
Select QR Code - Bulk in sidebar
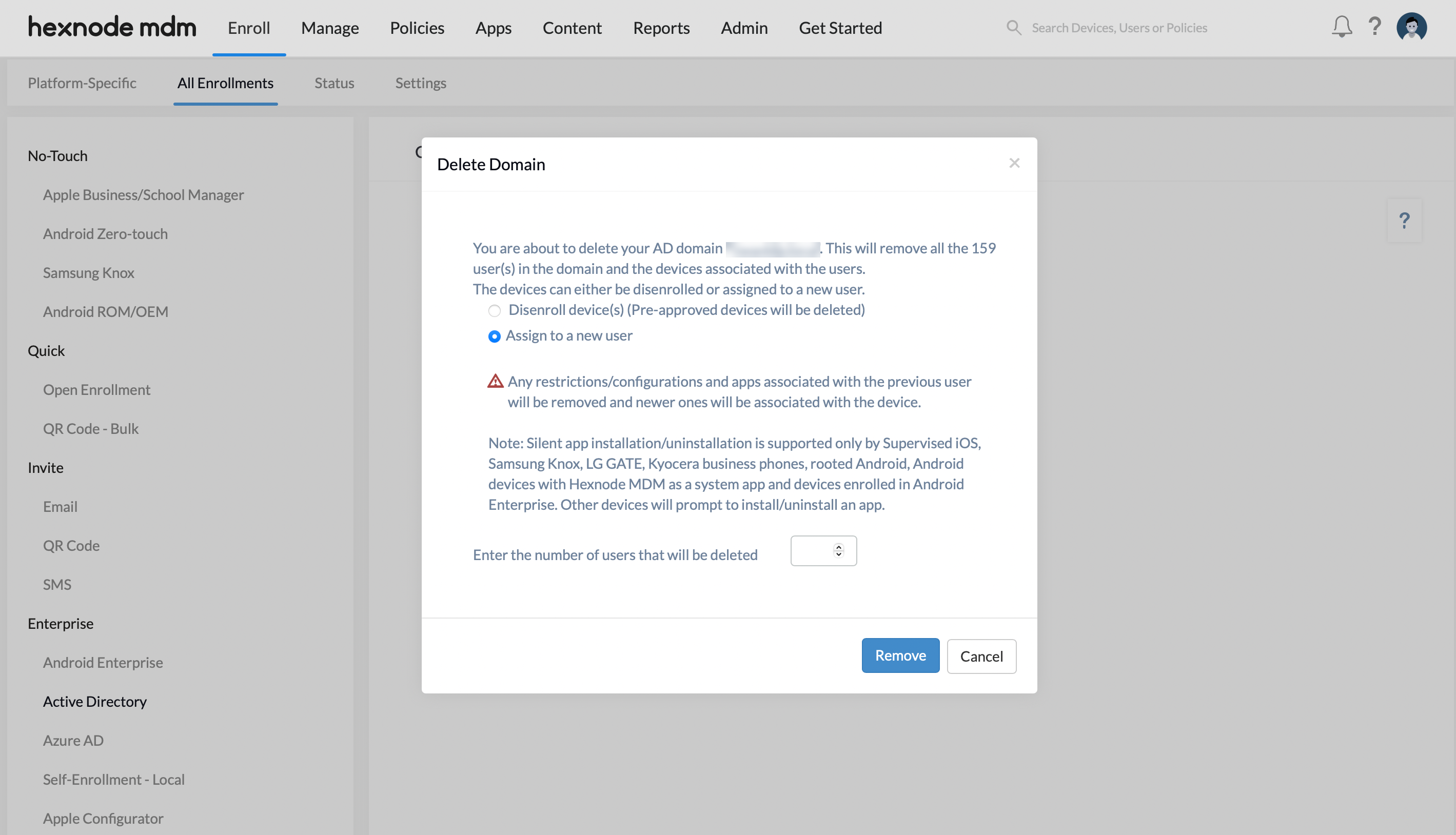[x=91, y=429]
